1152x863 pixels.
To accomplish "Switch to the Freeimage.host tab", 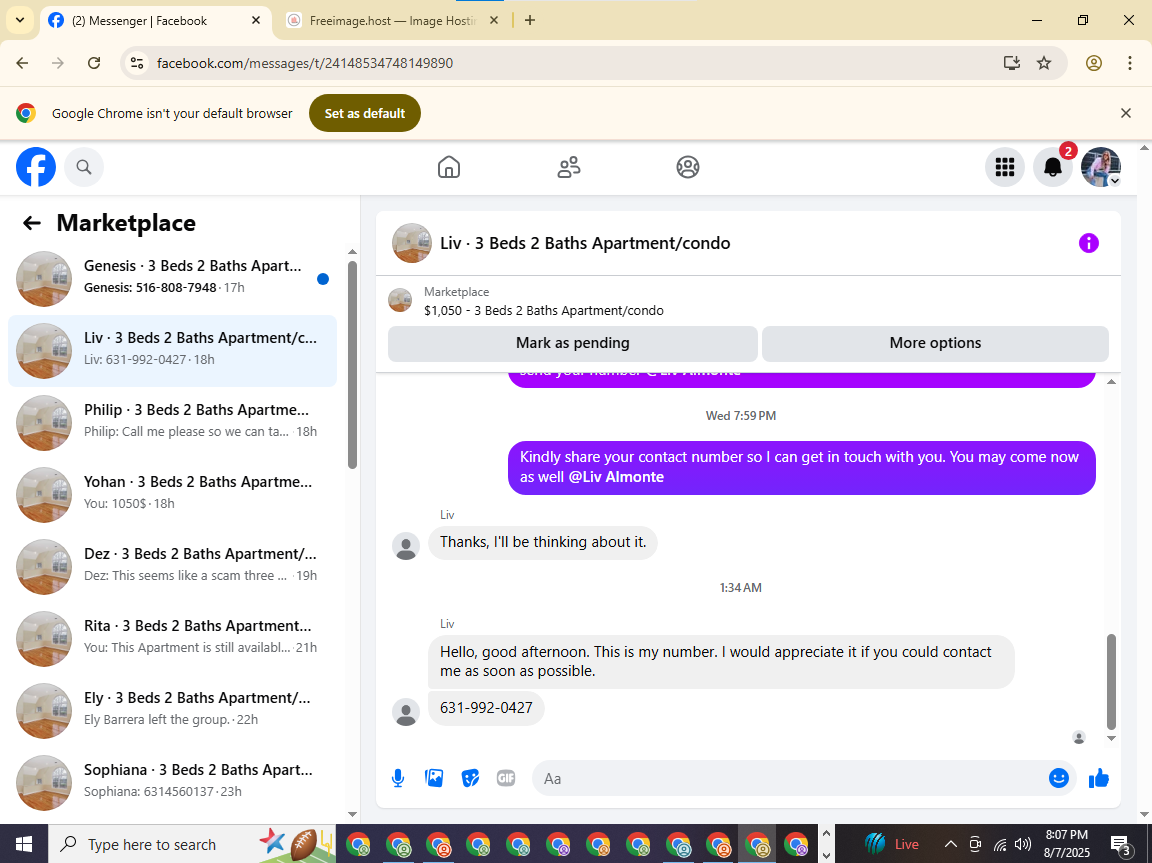I will pyautogui.click(x=393, y=21).
